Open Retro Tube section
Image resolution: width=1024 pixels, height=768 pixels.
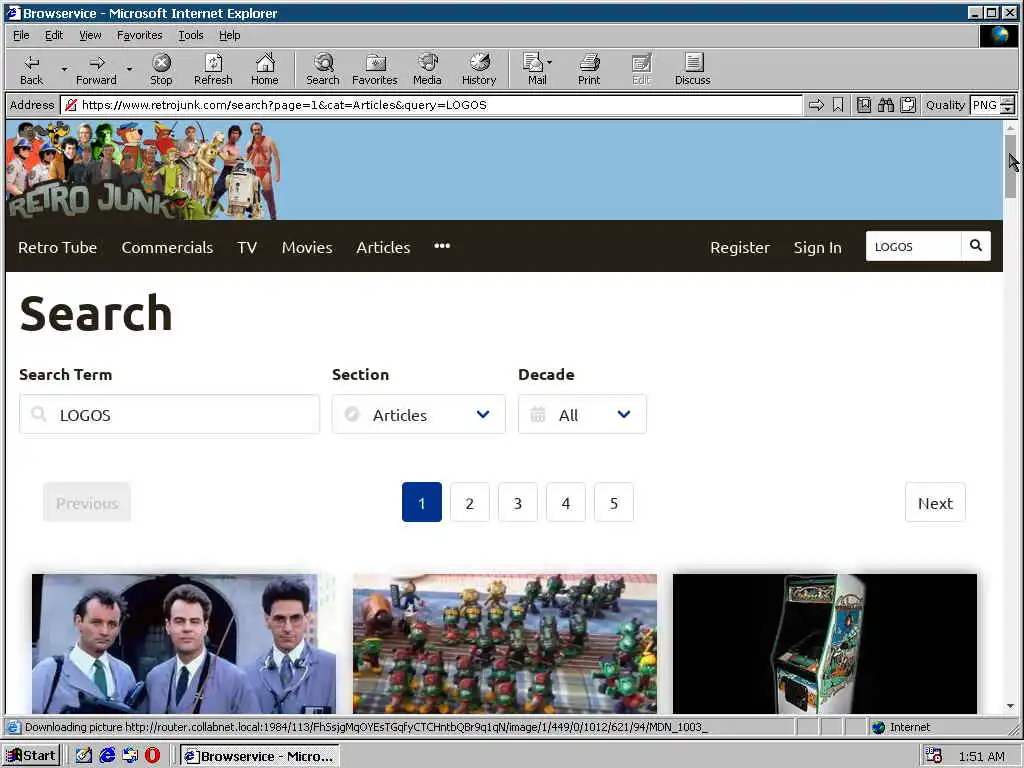tap(57, 248)
